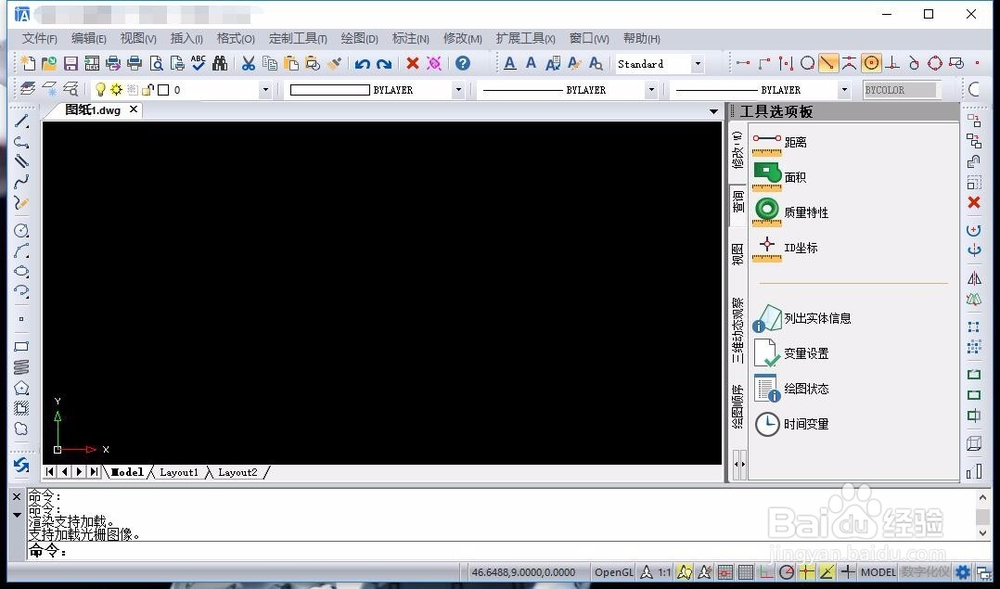Image resolution: width=1000 pixels, height=589 pixels.
Task: Click the MODEL button in status bar
Action: coord(878,572)
